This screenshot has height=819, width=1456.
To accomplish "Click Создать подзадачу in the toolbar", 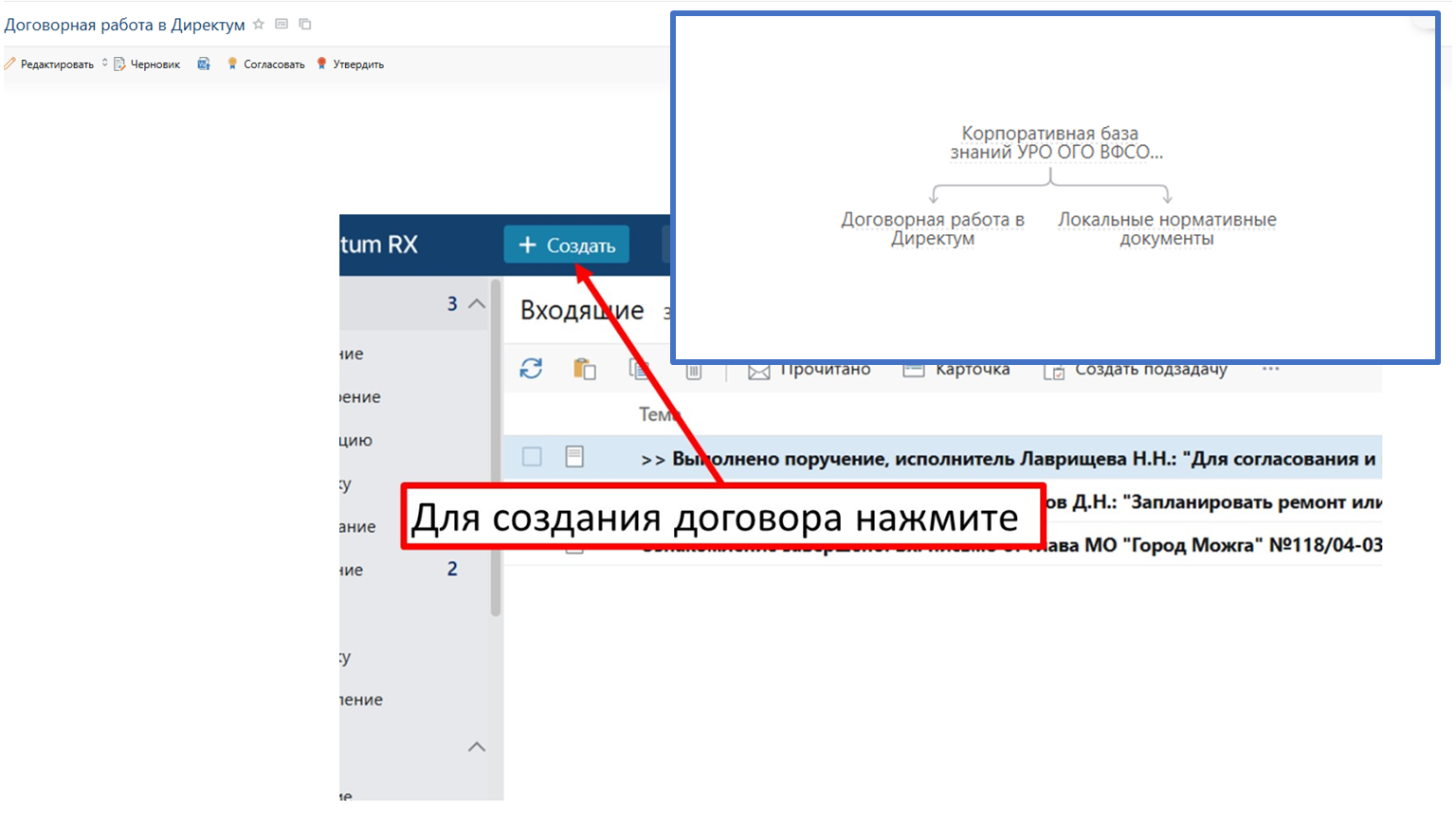I will click(1136, 370).
